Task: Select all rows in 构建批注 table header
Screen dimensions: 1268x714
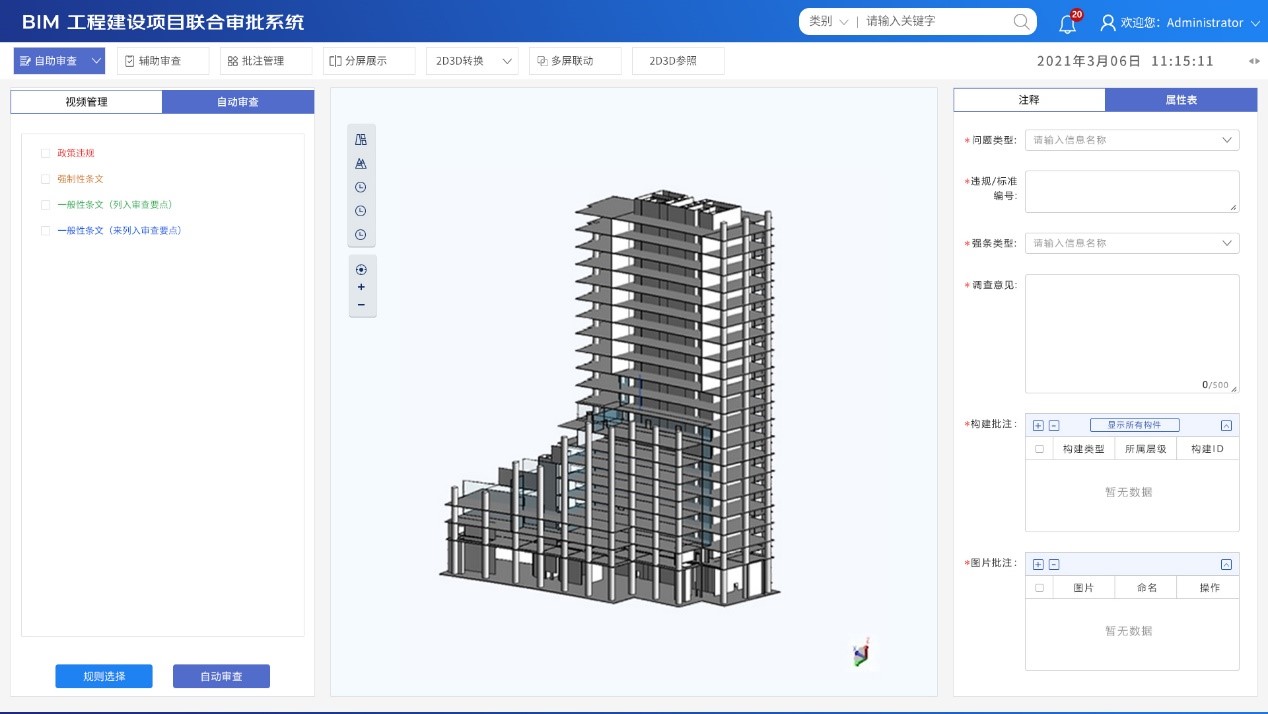Action: [1039, 449]
